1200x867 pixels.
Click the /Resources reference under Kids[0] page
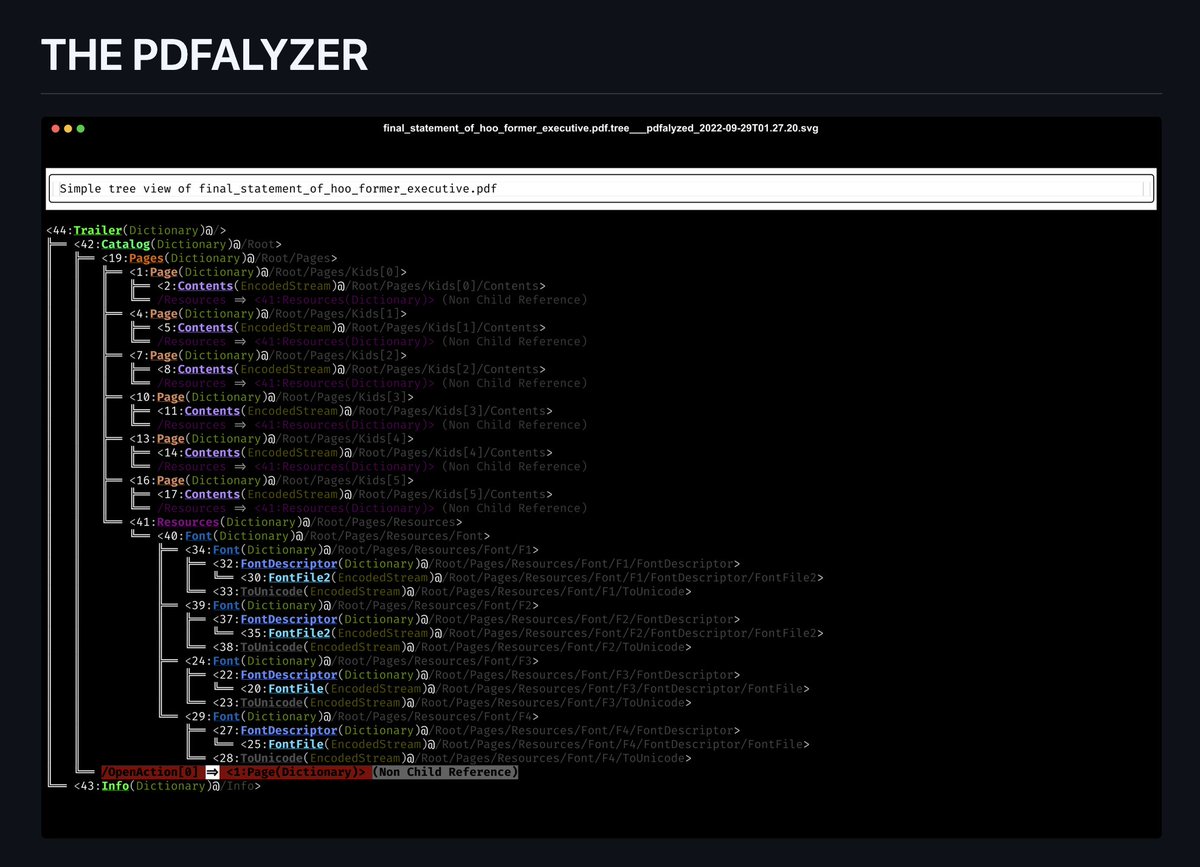coord(372,300)
